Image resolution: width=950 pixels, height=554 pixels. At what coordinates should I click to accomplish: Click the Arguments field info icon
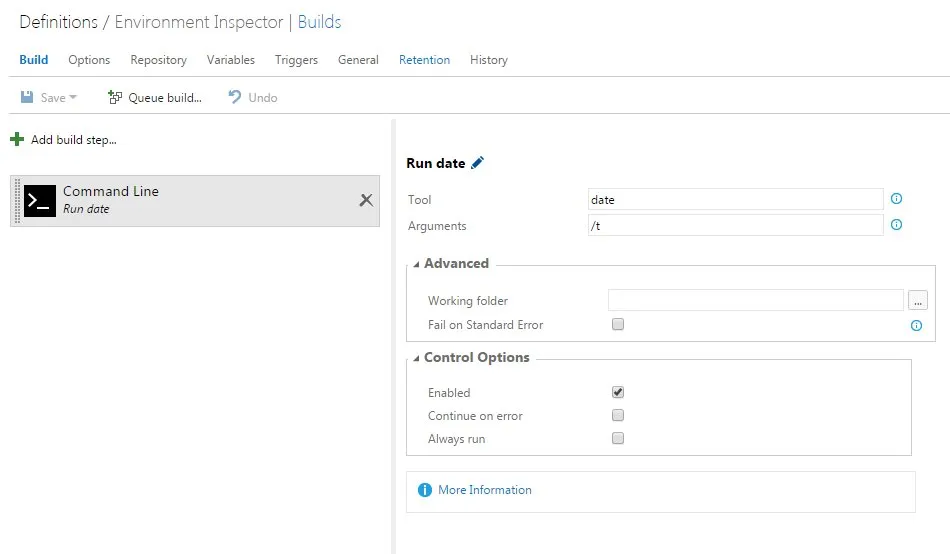[x=896, y=225]
